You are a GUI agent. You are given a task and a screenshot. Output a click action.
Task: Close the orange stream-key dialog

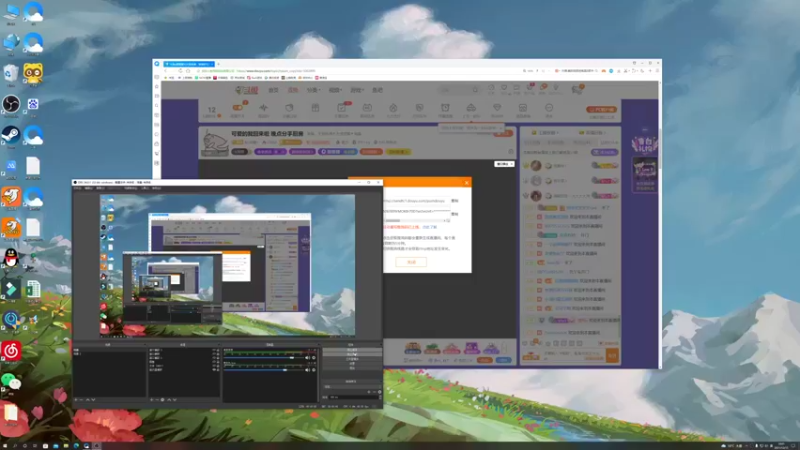pos(466,182)
